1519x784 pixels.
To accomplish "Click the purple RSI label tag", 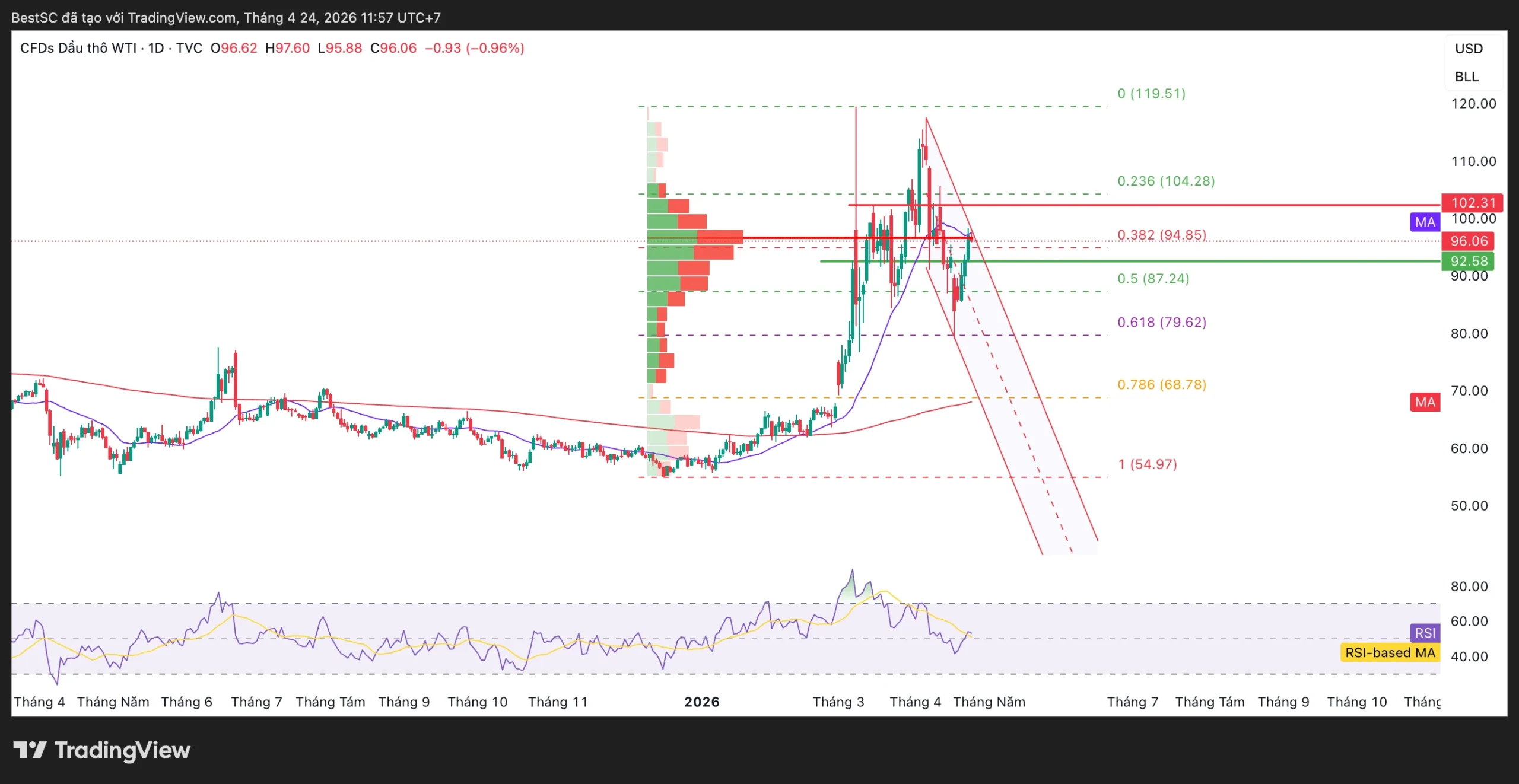I will (x=1425, y=633).
